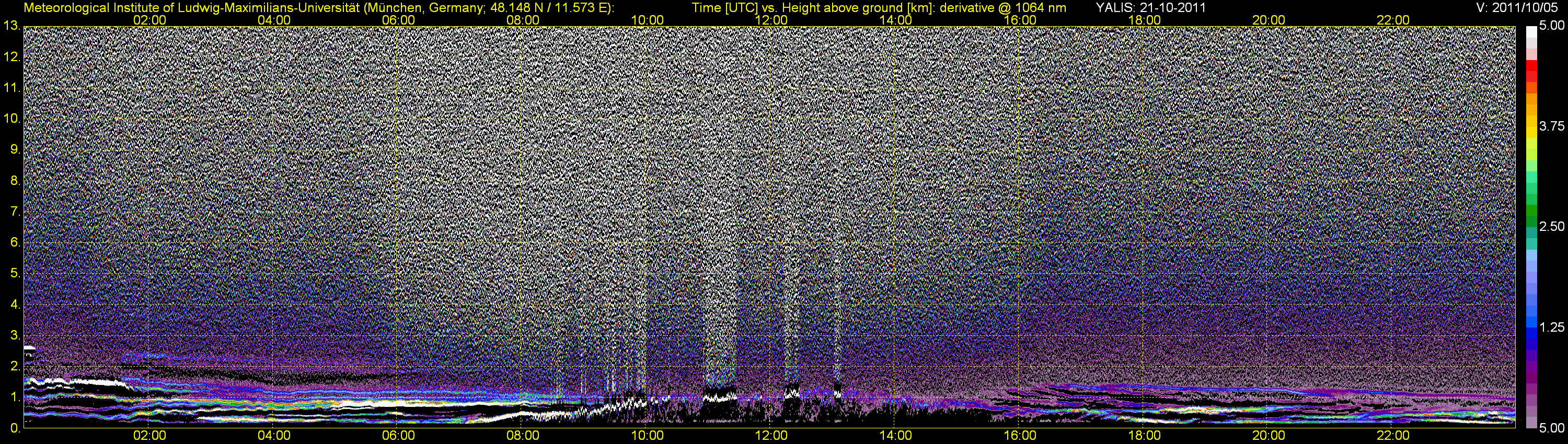Click the 5 km height axis label
Image resolution: width=1568 pixels, height=444 pixels.
pyautogui.click(x=16, y=273)
